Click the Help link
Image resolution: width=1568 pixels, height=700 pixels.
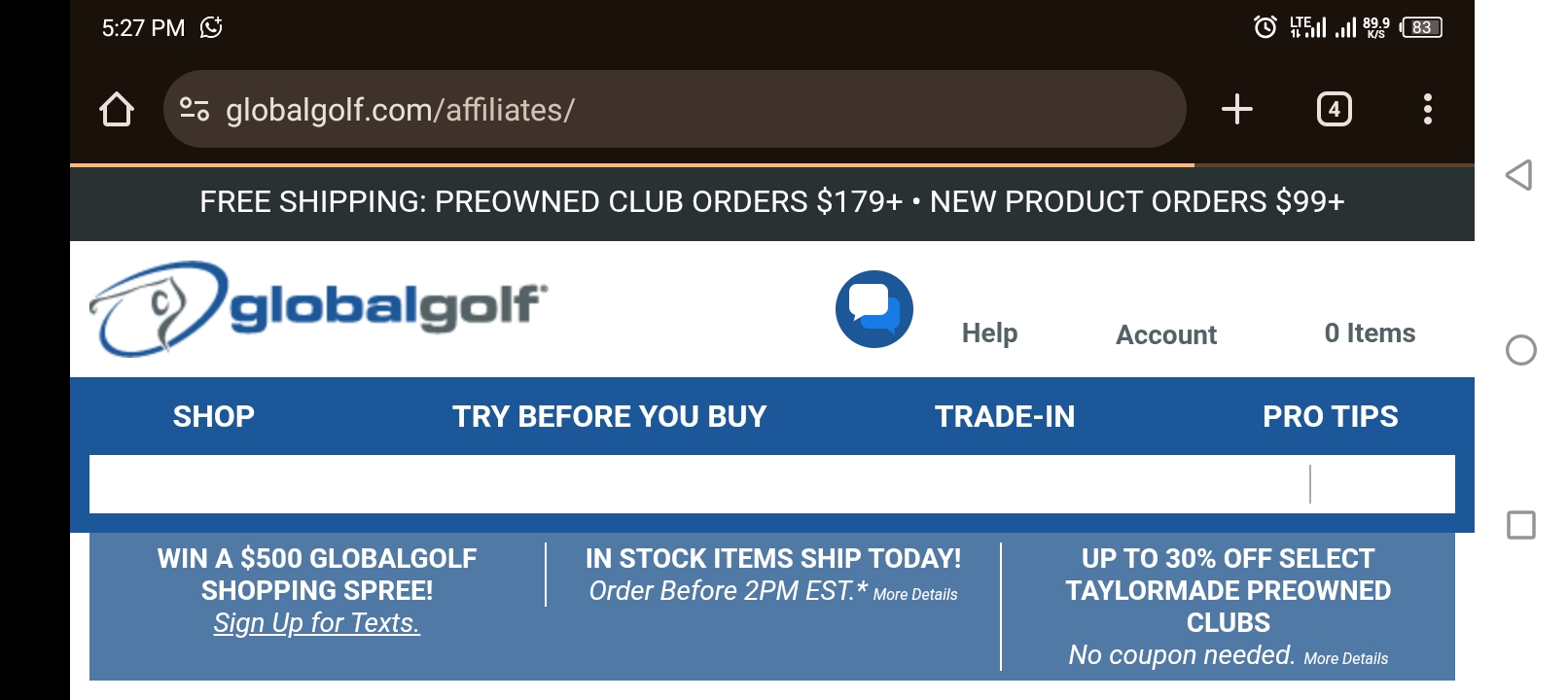pos(989,333)
